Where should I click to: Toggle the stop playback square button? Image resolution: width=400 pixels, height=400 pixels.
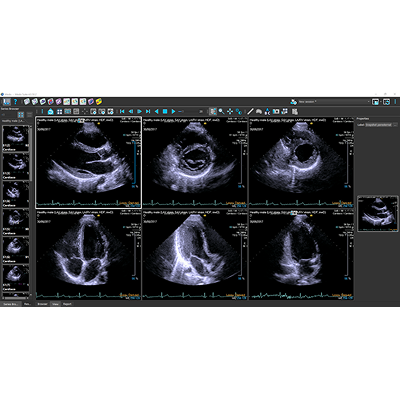[165, 111]
